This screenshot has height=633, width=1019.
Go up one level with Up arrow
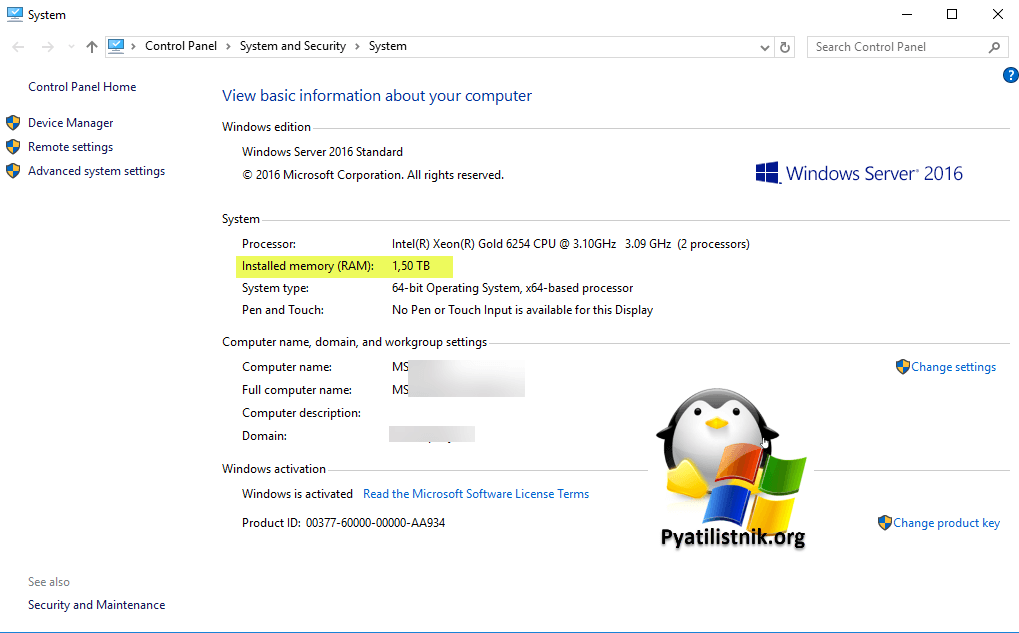pyautogui.click(x=92, y=47)
